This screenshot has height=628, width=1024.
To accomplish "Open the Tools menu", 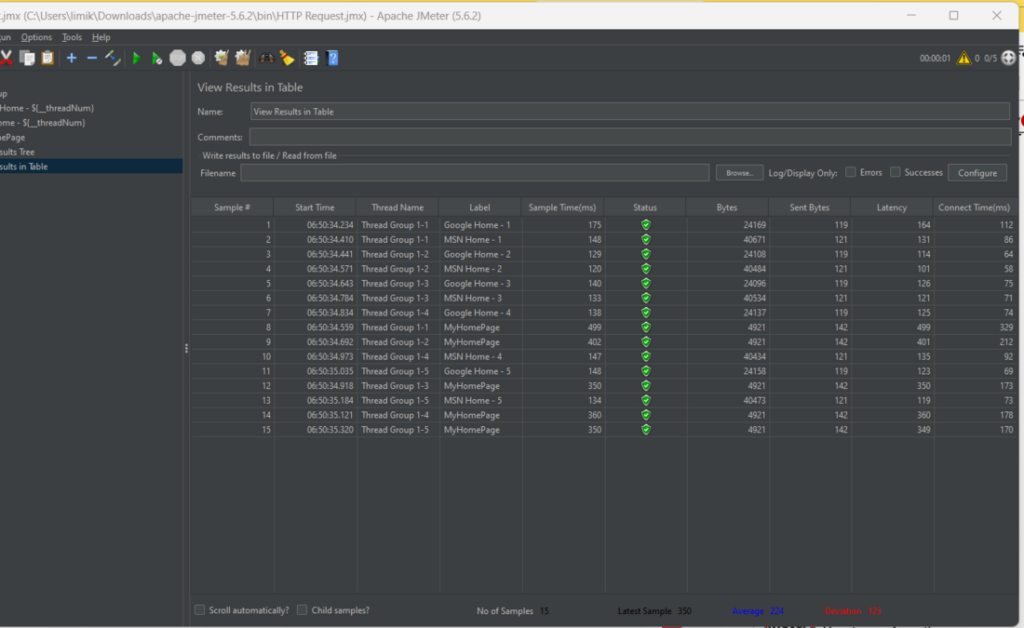I will coord(72,37).
